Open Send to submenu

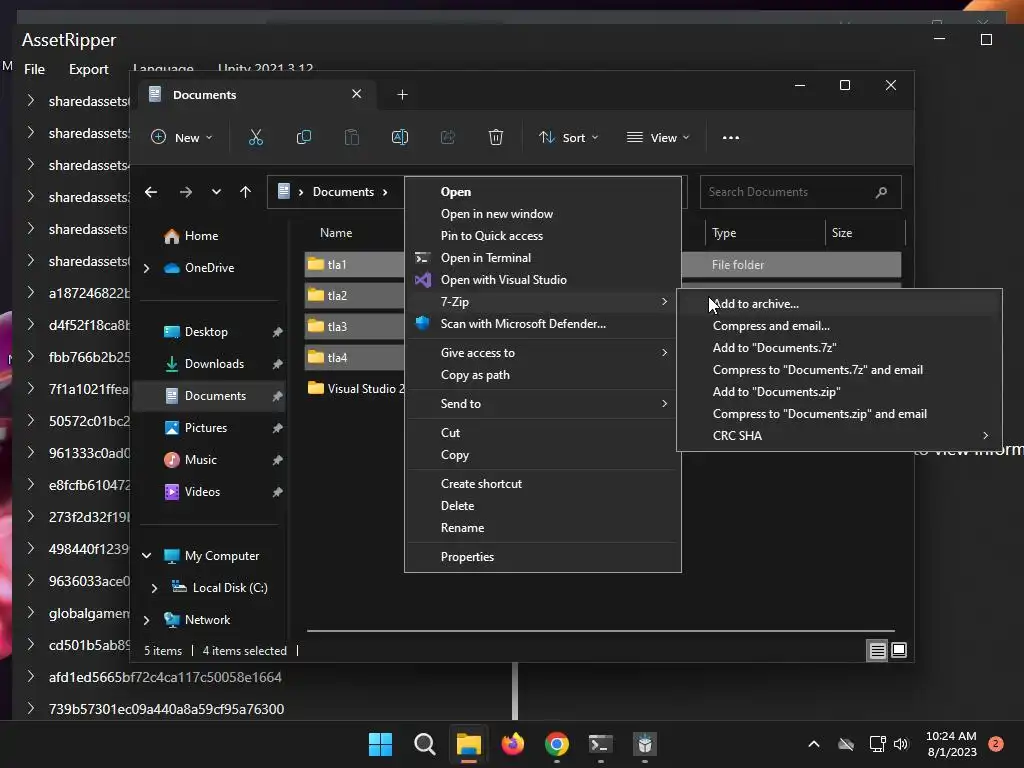[543, 404]
